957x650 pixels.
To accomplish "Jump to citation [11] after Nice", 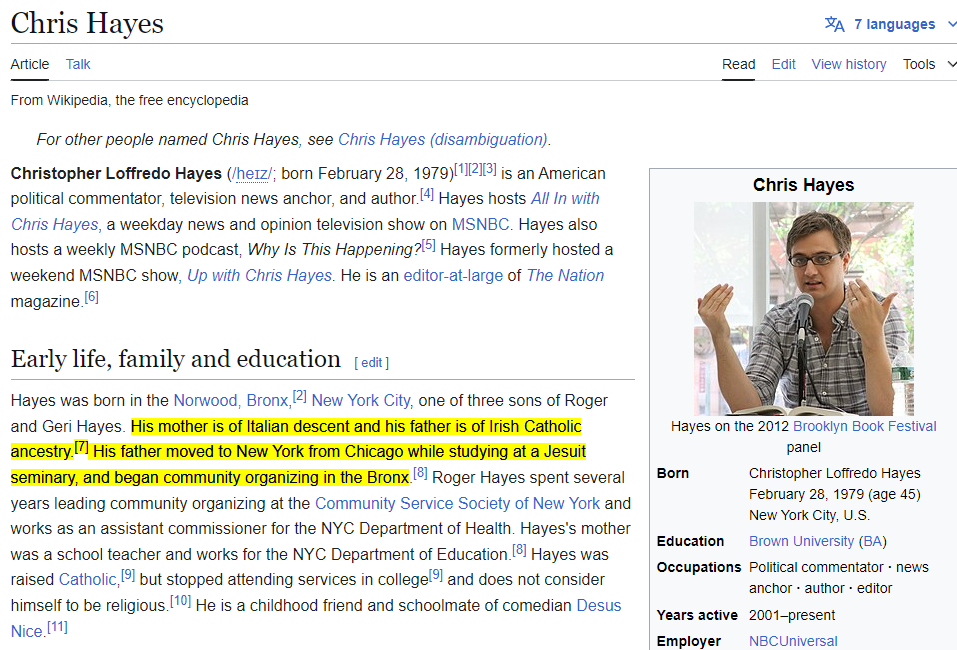I will pos(57,626).
